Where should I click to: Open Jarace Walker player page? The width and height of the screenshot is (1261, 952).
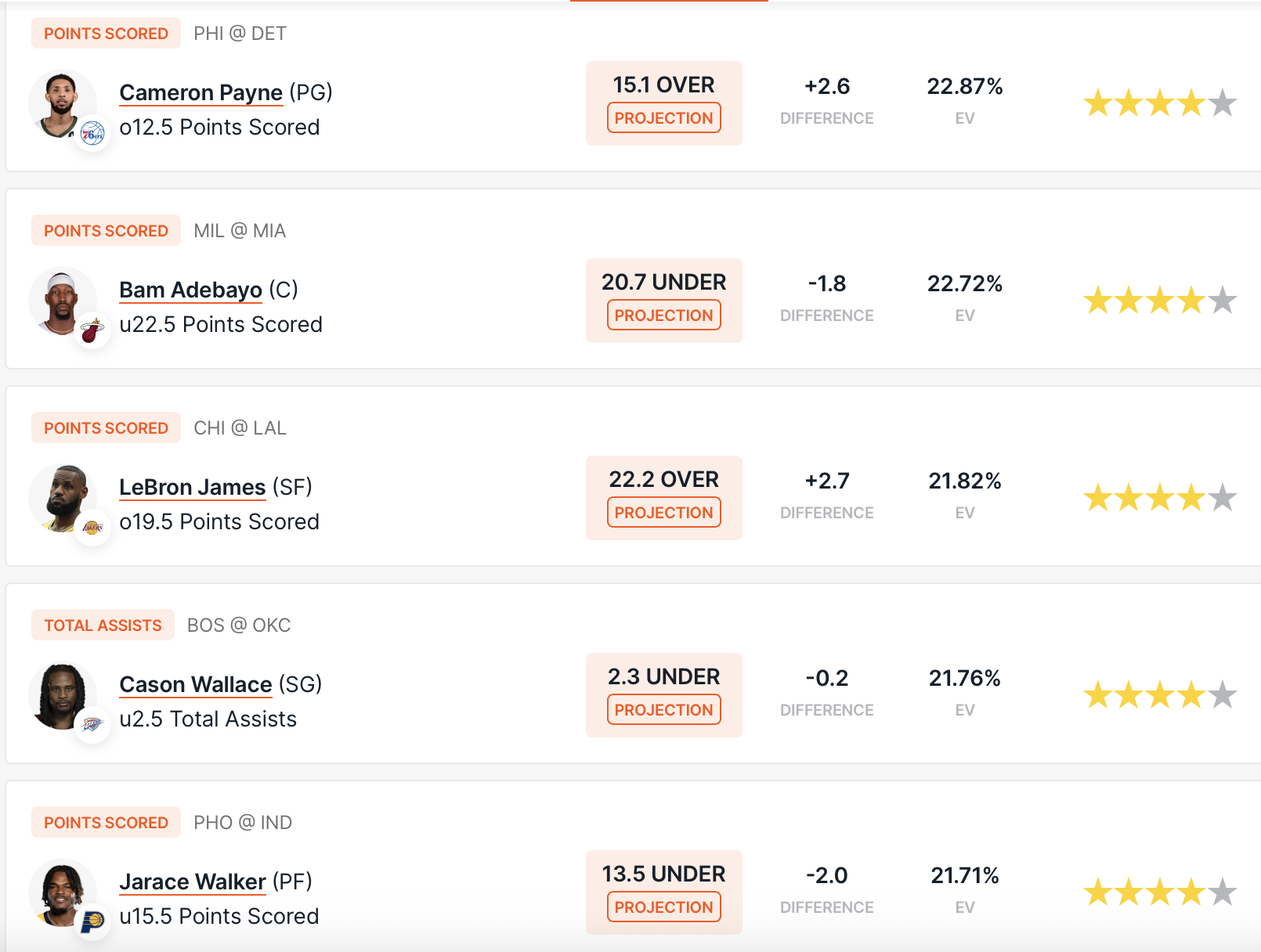click(192, 882)
